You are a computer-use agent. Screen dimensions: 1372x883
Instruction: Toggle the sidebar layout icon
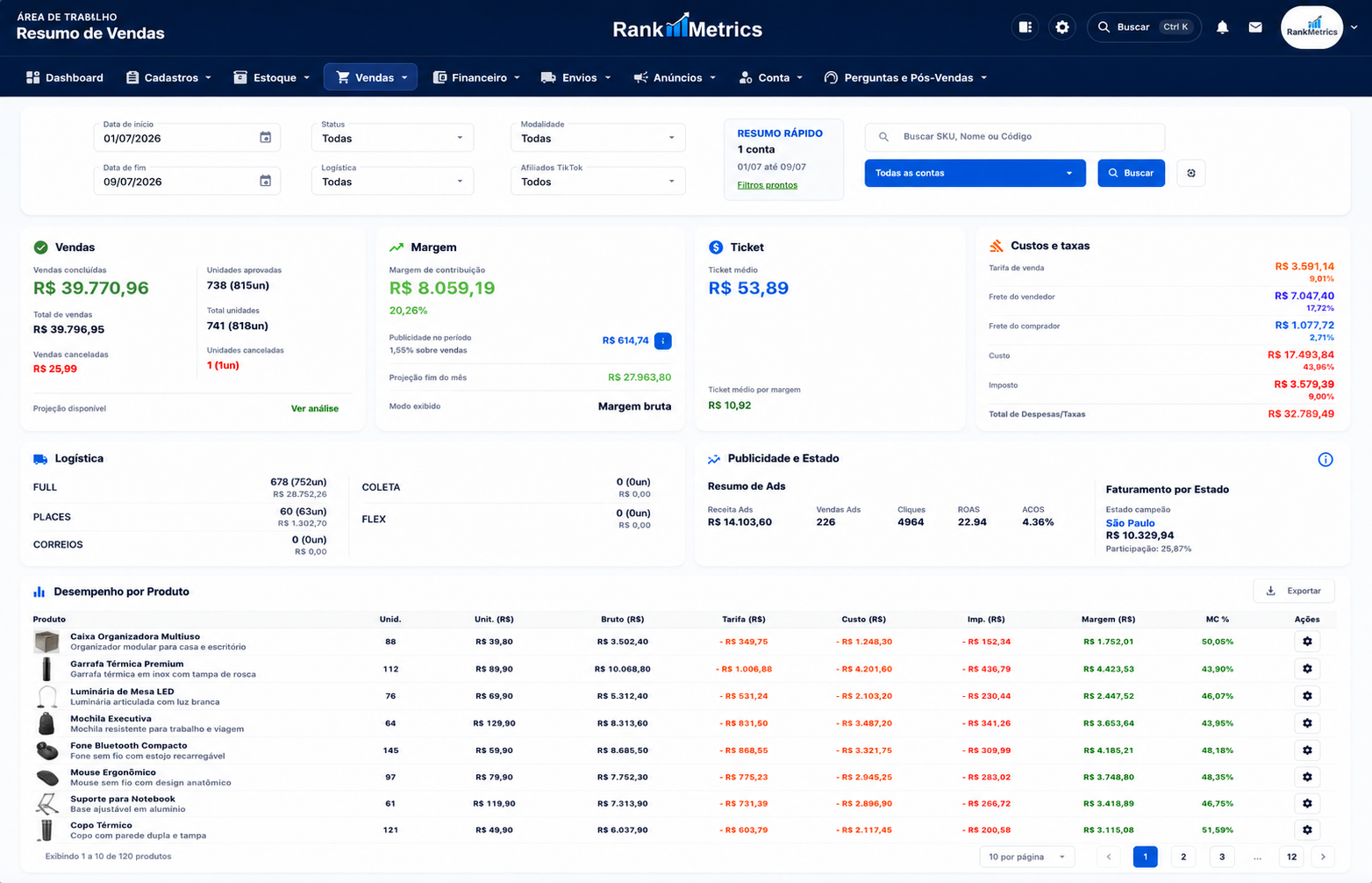click(1025, 27)
